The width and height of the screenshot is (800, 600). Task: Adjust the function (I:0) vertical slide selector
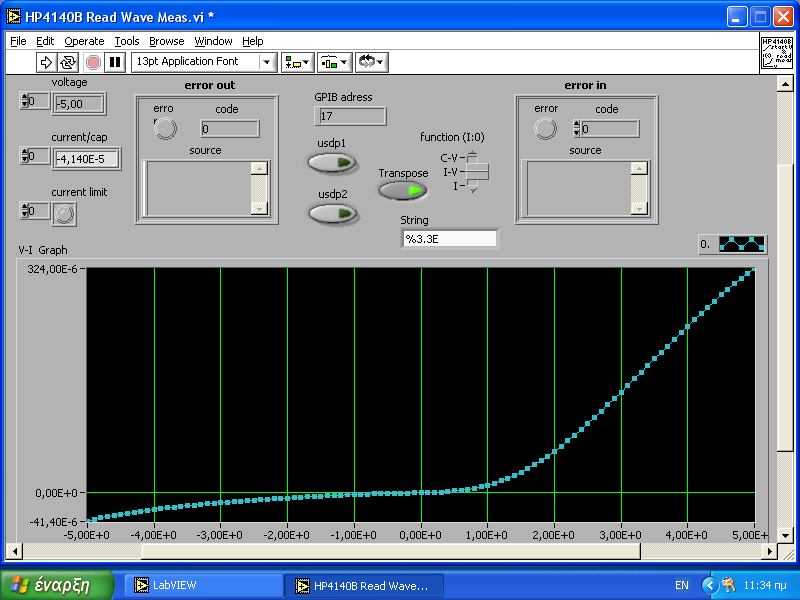click(477, 172)
